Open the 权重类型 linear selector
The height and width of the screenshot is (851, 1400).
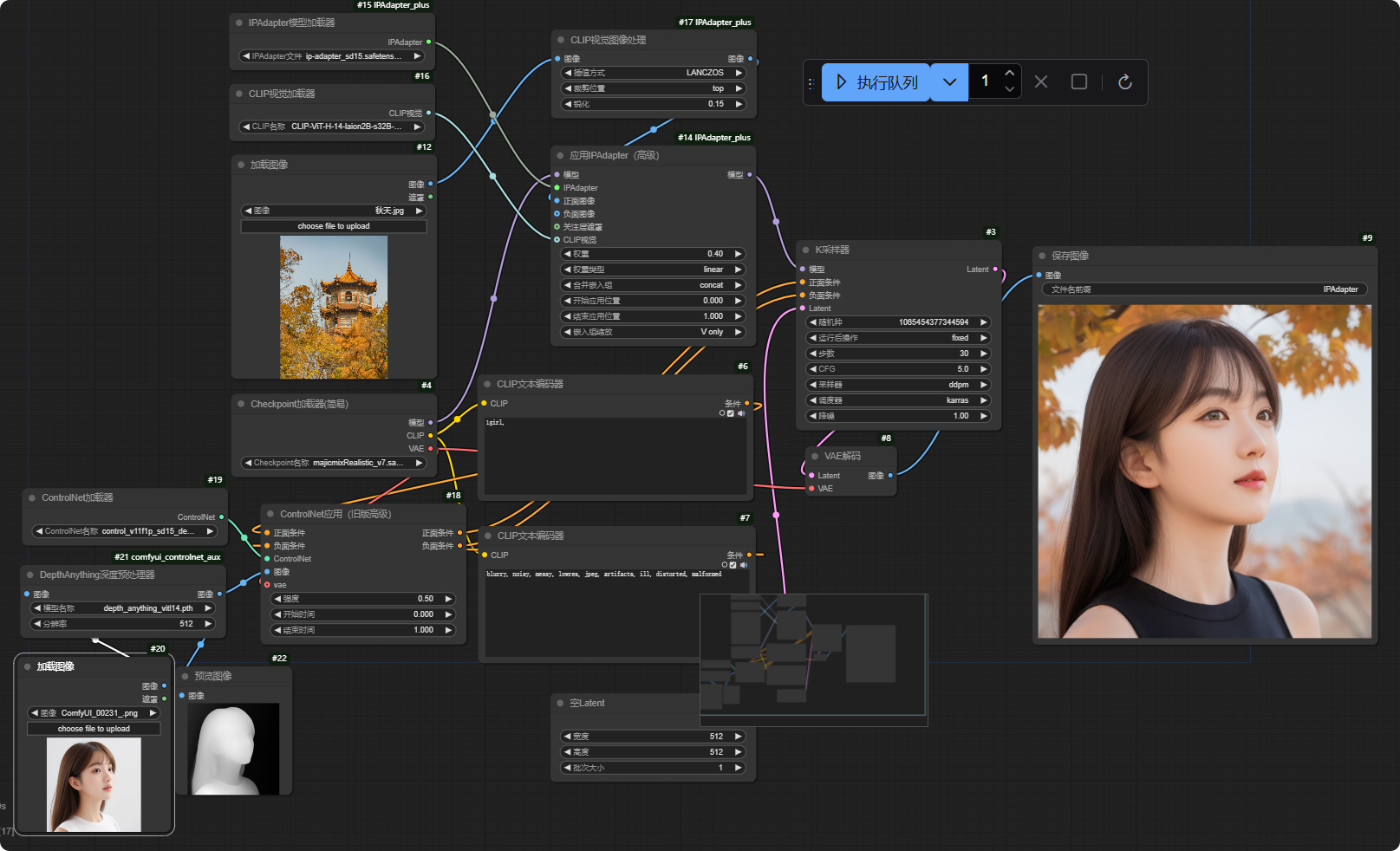tap(653, 270)
